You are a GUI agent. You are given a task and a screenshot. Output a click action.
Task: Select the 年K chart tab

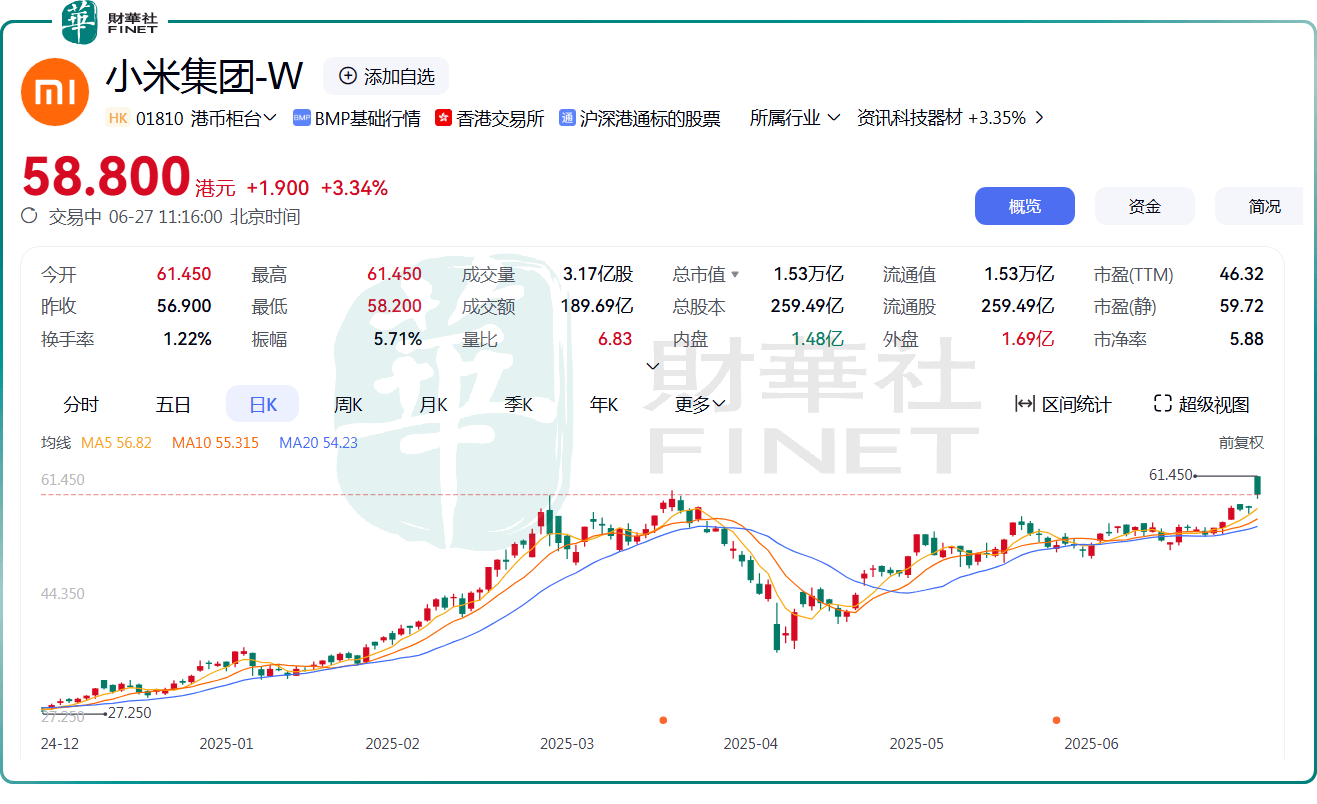pyautogui.click(x=604, y=405)
